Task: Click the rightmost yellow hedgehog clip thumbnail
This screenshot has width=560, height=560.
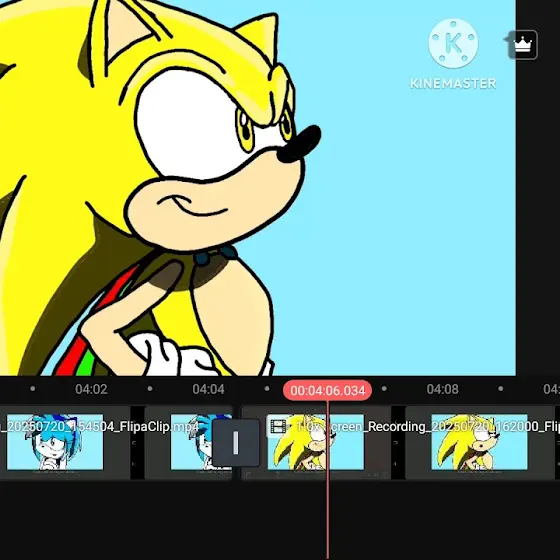Action: click(479, 442)
